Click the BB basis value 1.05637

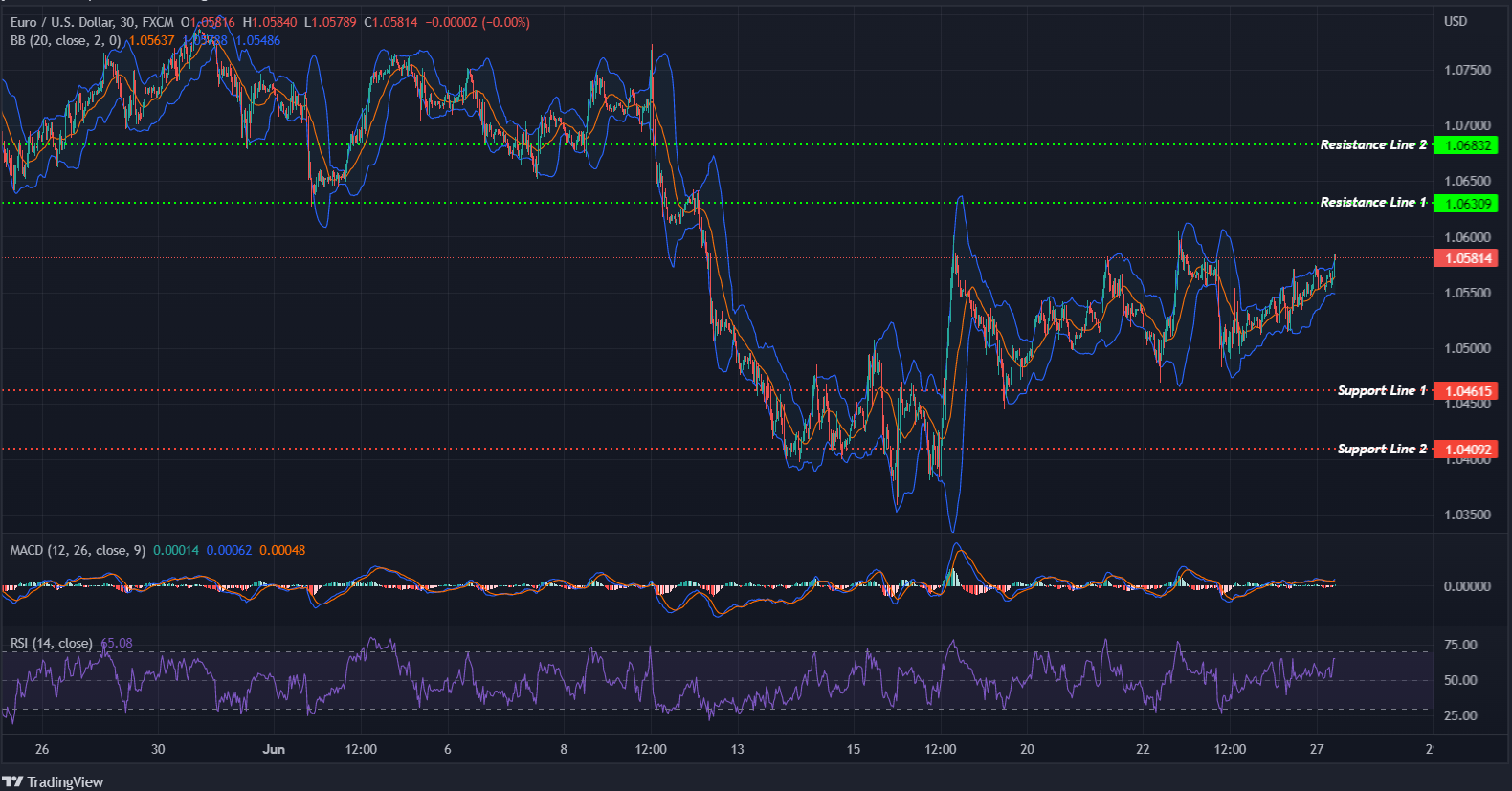152,40
